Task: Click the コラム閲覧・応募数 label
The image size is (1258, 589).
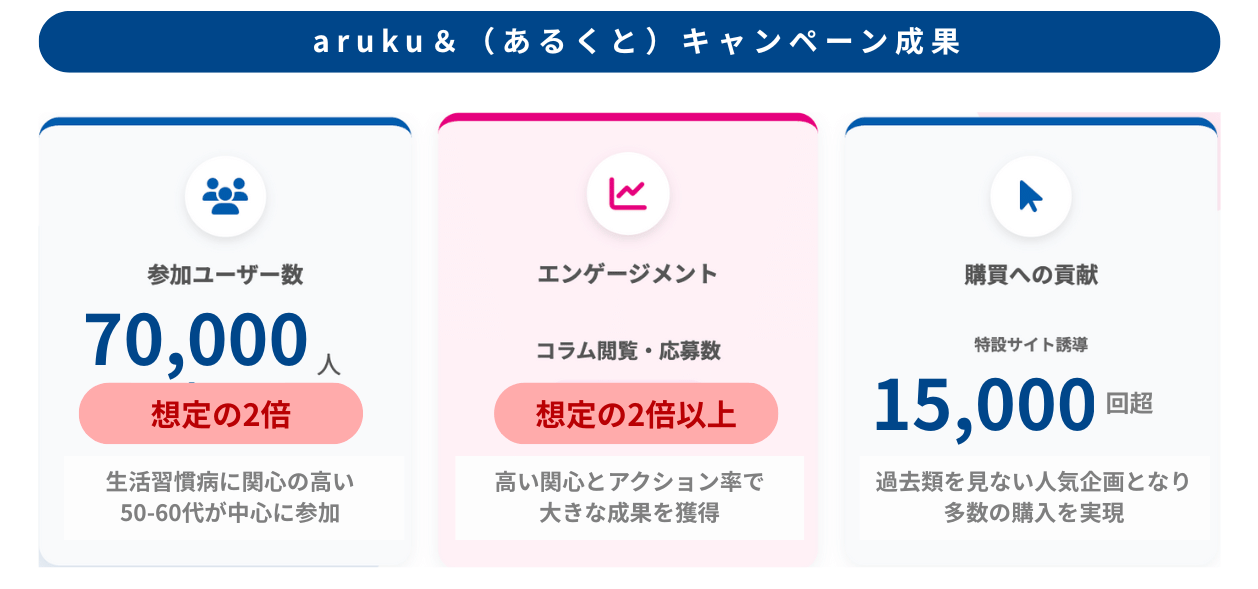Action: pos(628,351)
